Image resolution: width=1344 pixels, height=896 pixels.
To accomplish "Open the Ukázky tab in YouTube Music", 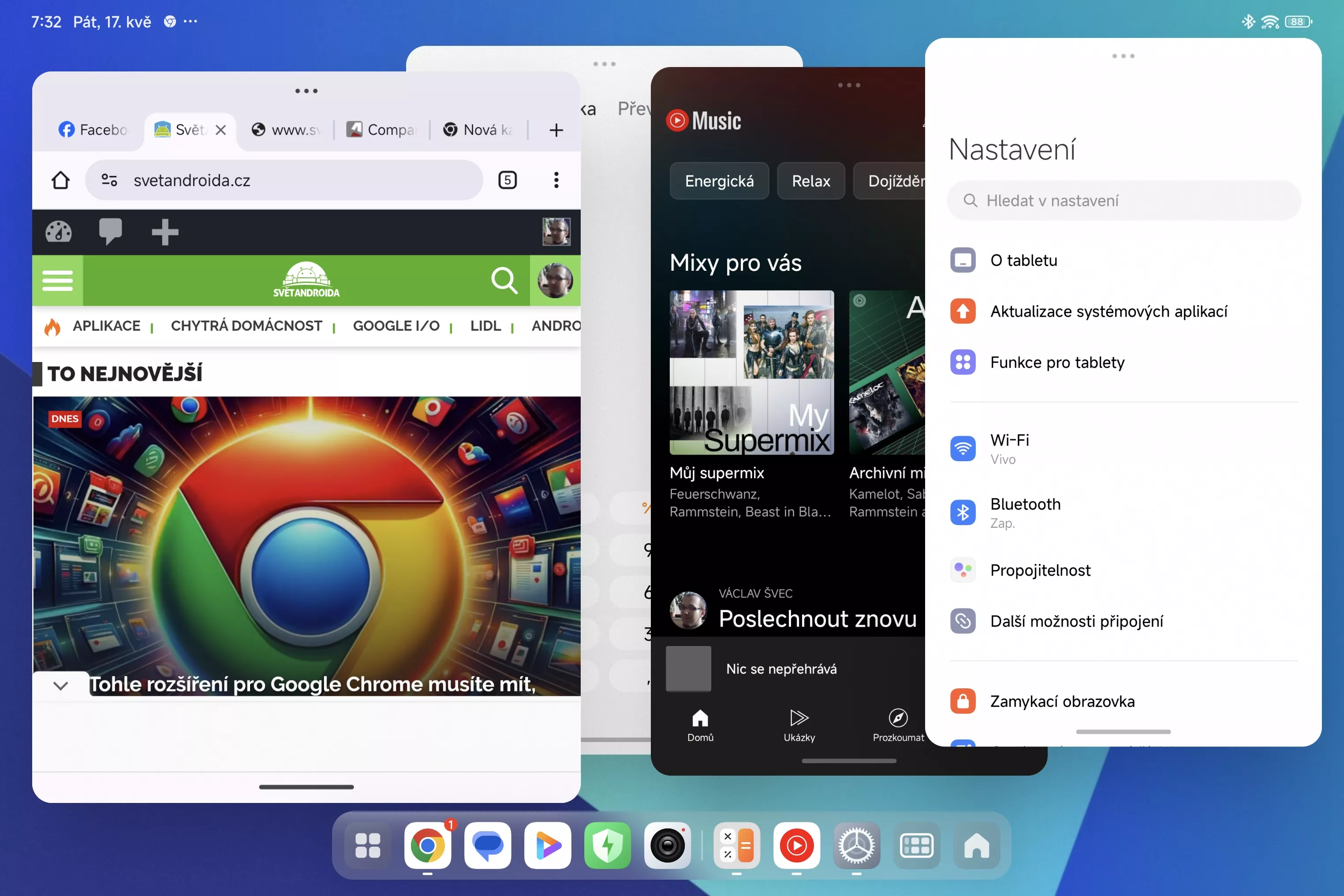I will coord(799,724).
